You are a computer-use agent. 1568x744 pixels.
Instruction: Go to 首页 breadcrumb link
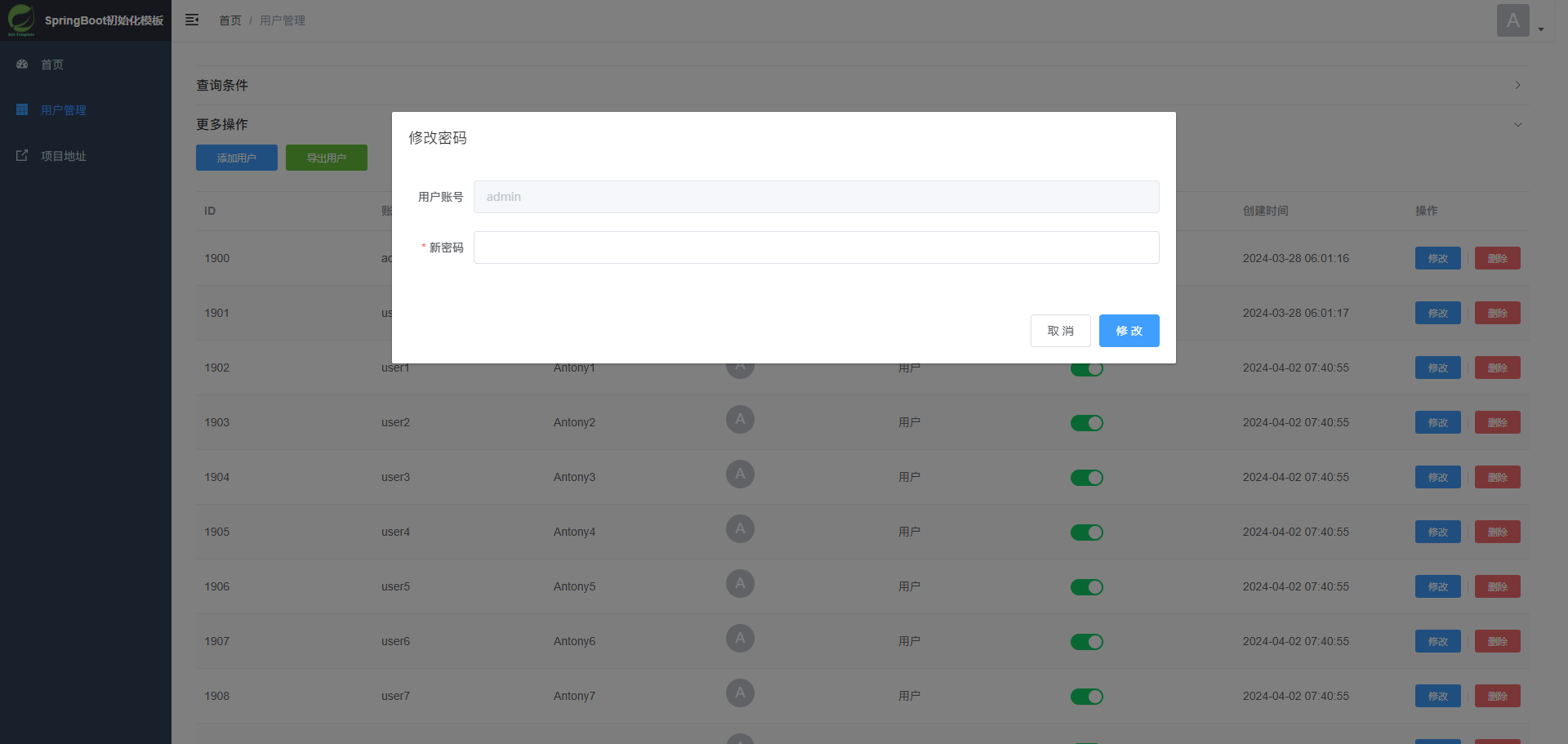point(230,20)
